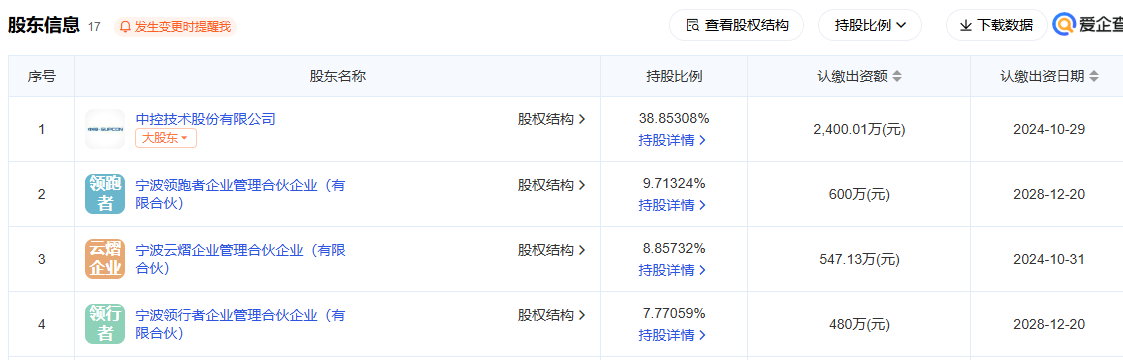The height and width of the screenshot is (360, 1123).
Task: Click the 领行者 logo icon
Action: click(105, 324)
